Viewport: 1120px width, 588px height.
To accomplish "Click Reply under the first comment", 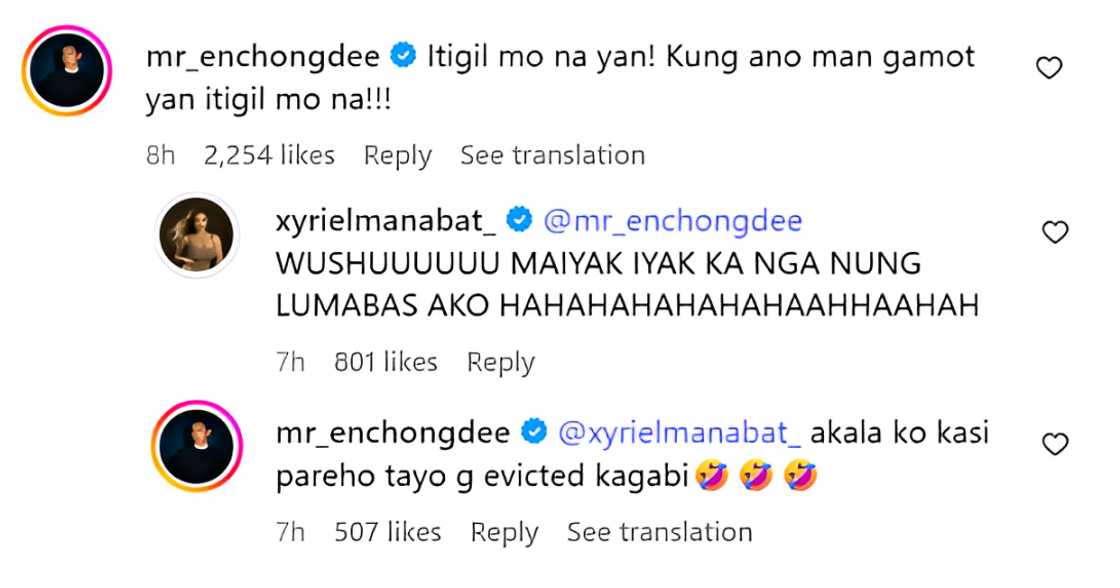I will (x=397, y=155).
